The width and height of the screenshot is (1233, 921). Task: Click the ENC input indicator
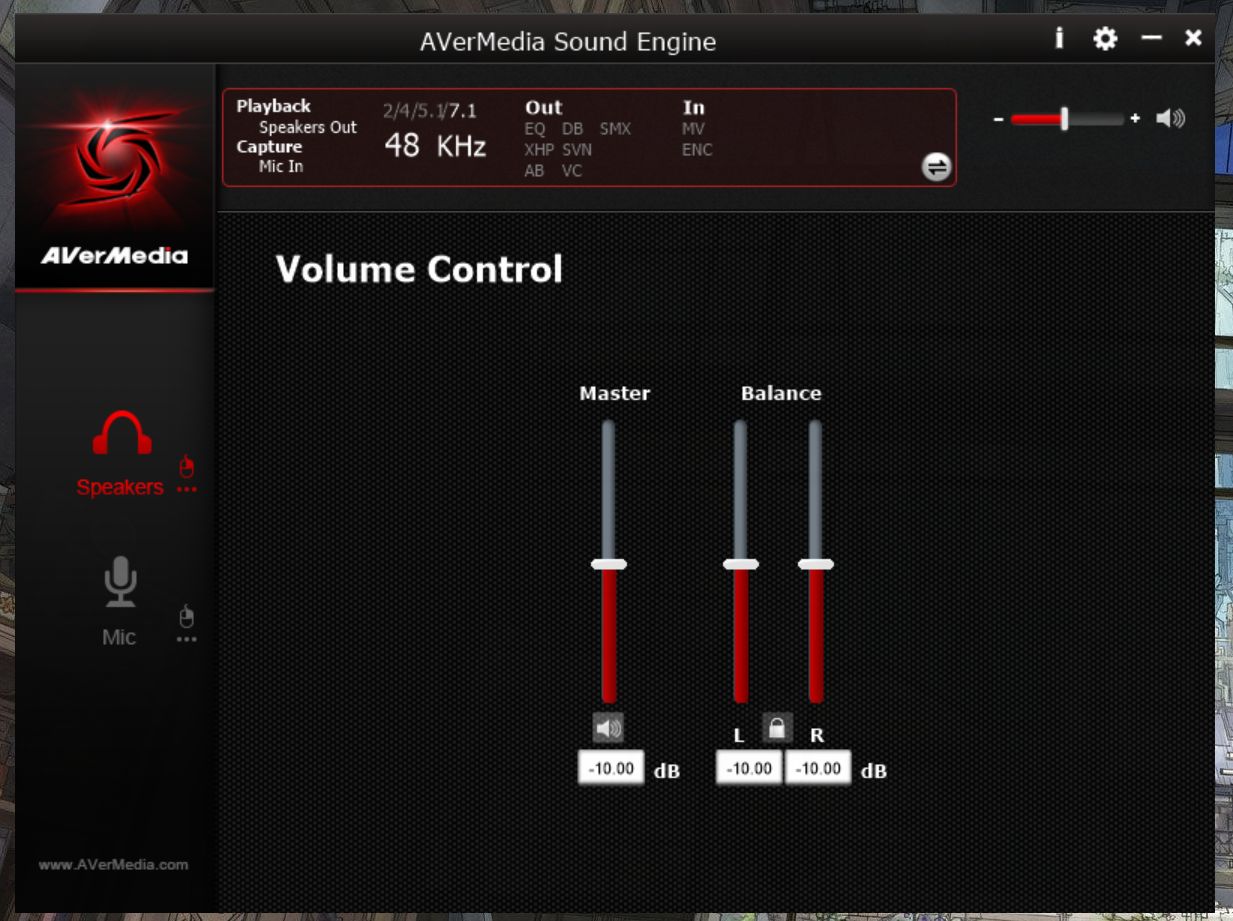[x=697, y=150]
